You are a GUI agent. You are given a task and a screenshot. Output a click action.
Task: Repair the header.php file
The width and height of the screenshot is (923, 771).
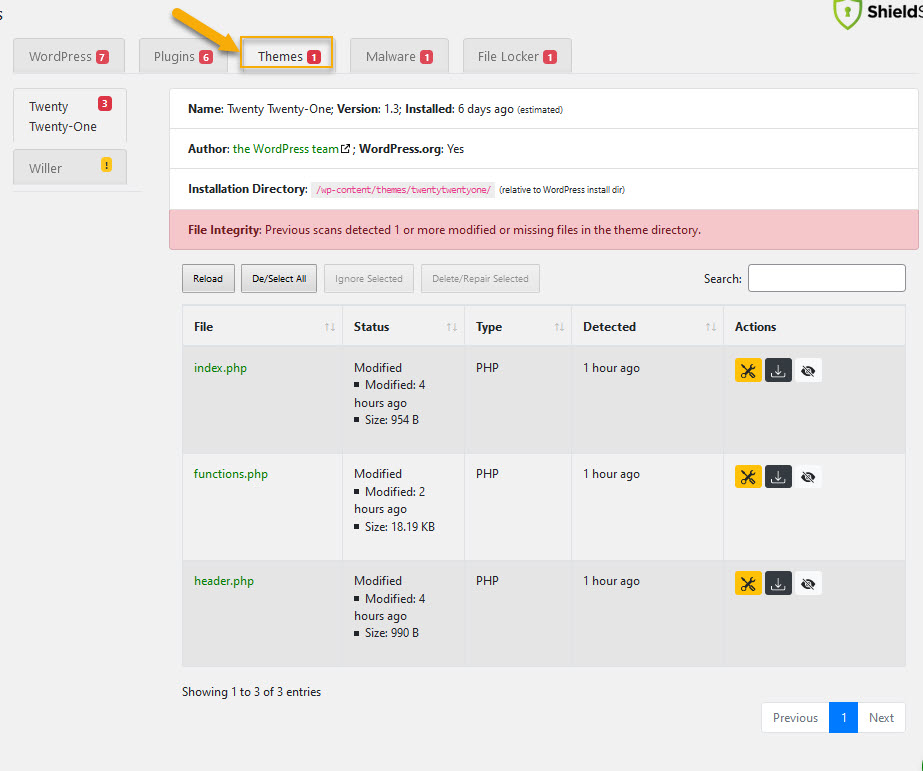tap(748, 583)
